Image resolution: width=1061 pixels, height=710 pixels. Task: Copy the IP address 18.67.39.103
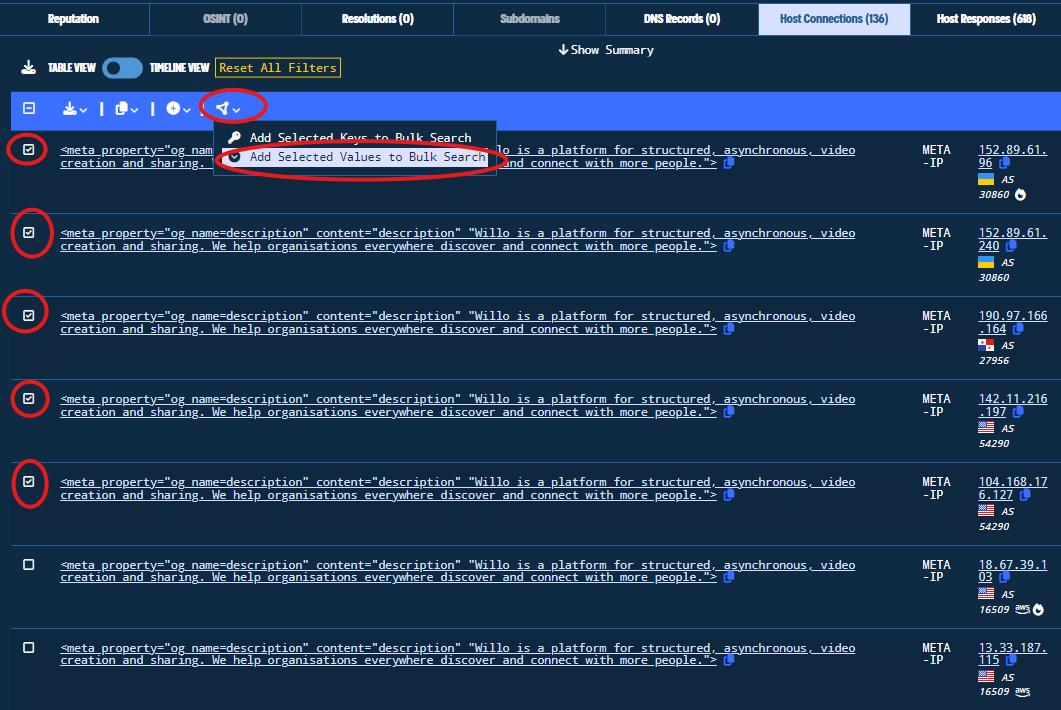tap(1005, 578)
